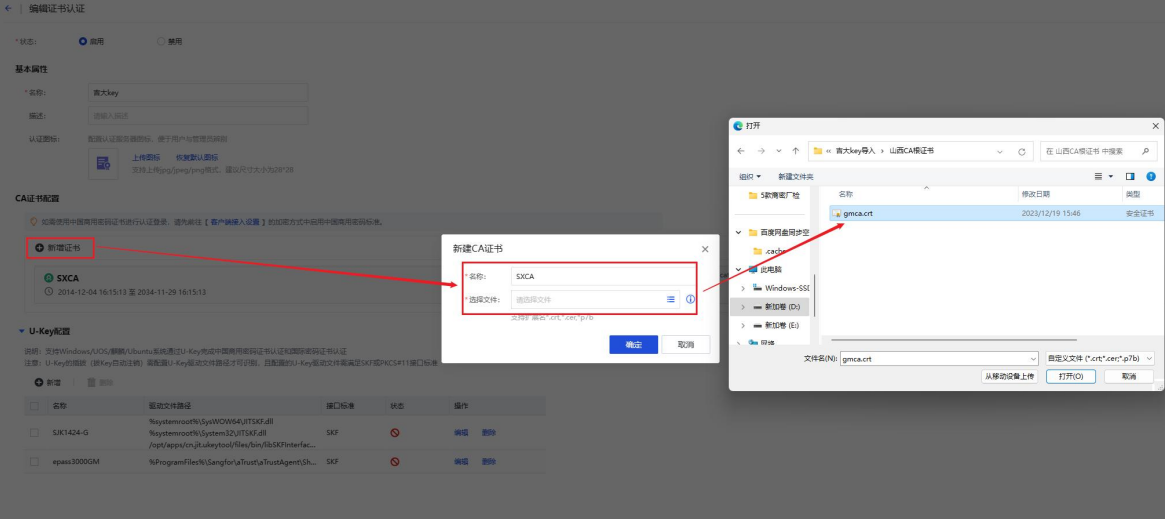This screenshot has height=519, width=1165.
Task: Open the file type filter dropdown
Action: coord(1099,358)
